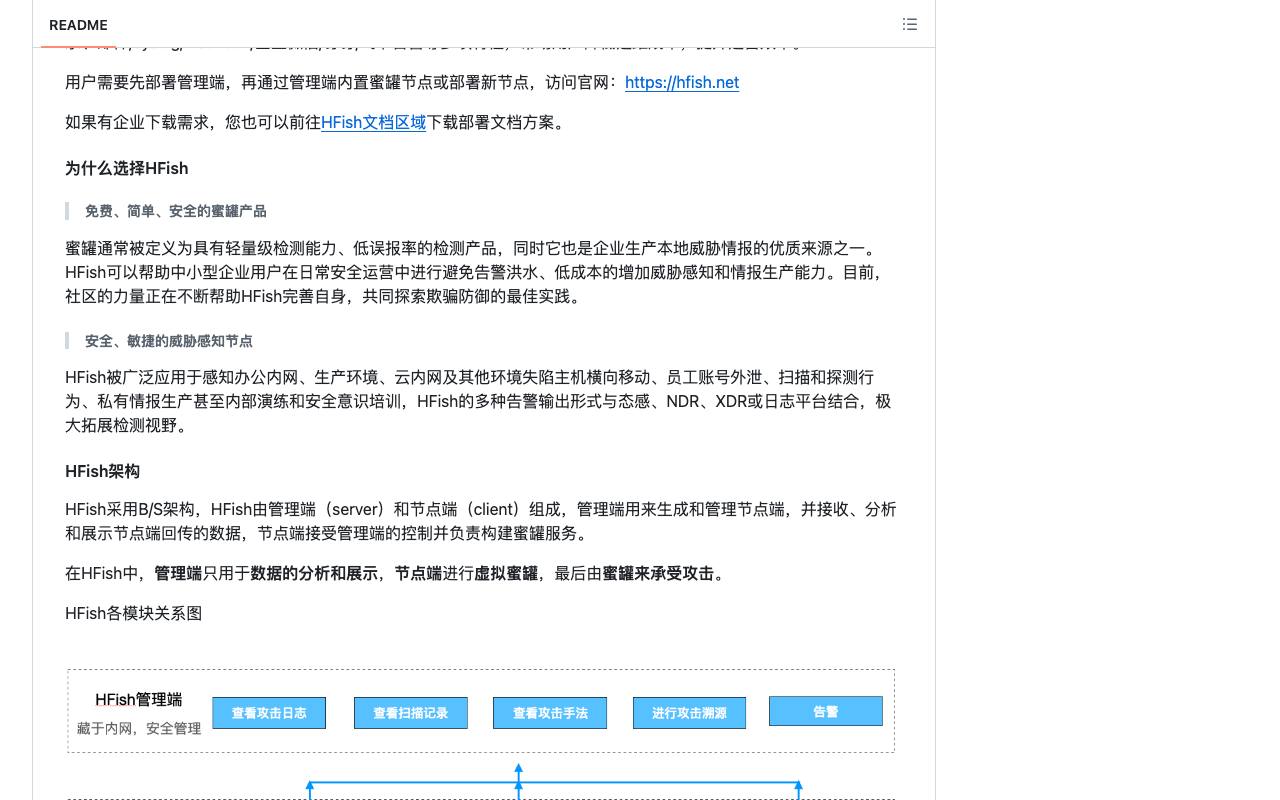Click the quote 安全、敏捷的威胁感知节点
This screenshot has width=1280, height=800.
pyautogui.click(x=169, y=341)
